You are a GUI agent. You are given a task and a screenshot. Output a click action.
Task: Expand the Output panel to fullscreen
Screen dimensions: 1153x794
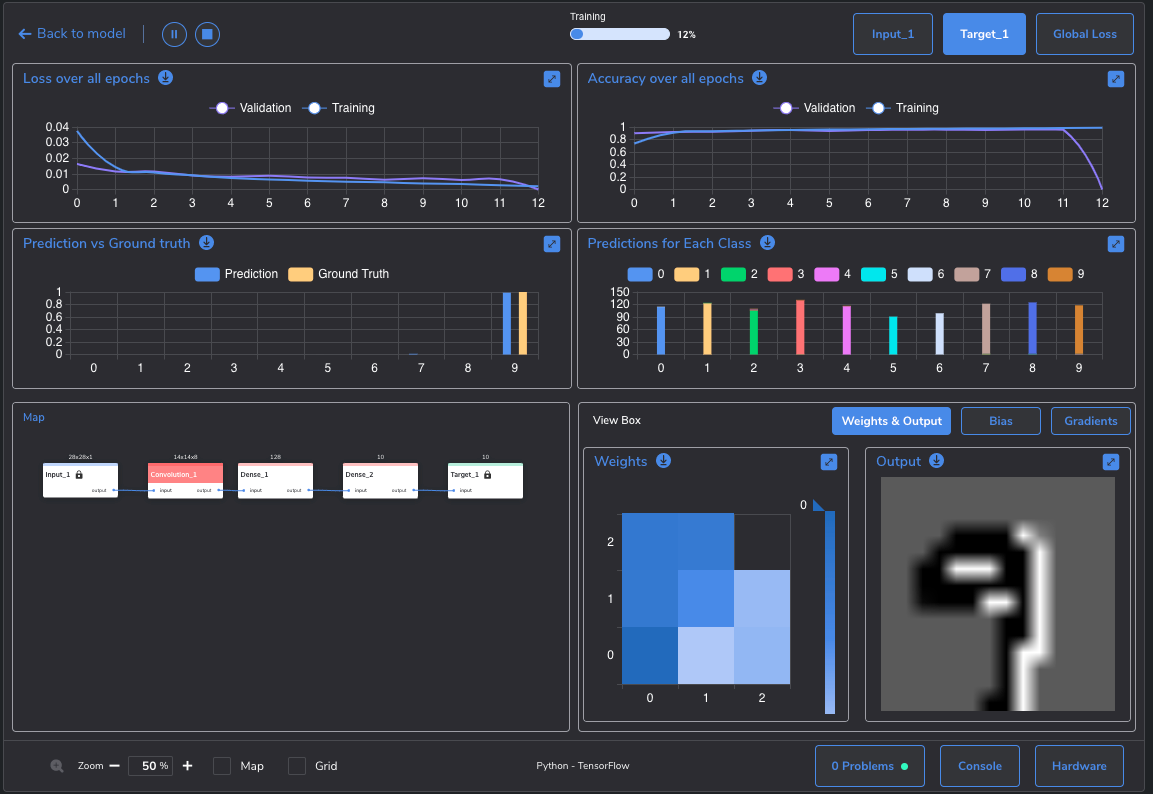click(x=1111, y=462)
